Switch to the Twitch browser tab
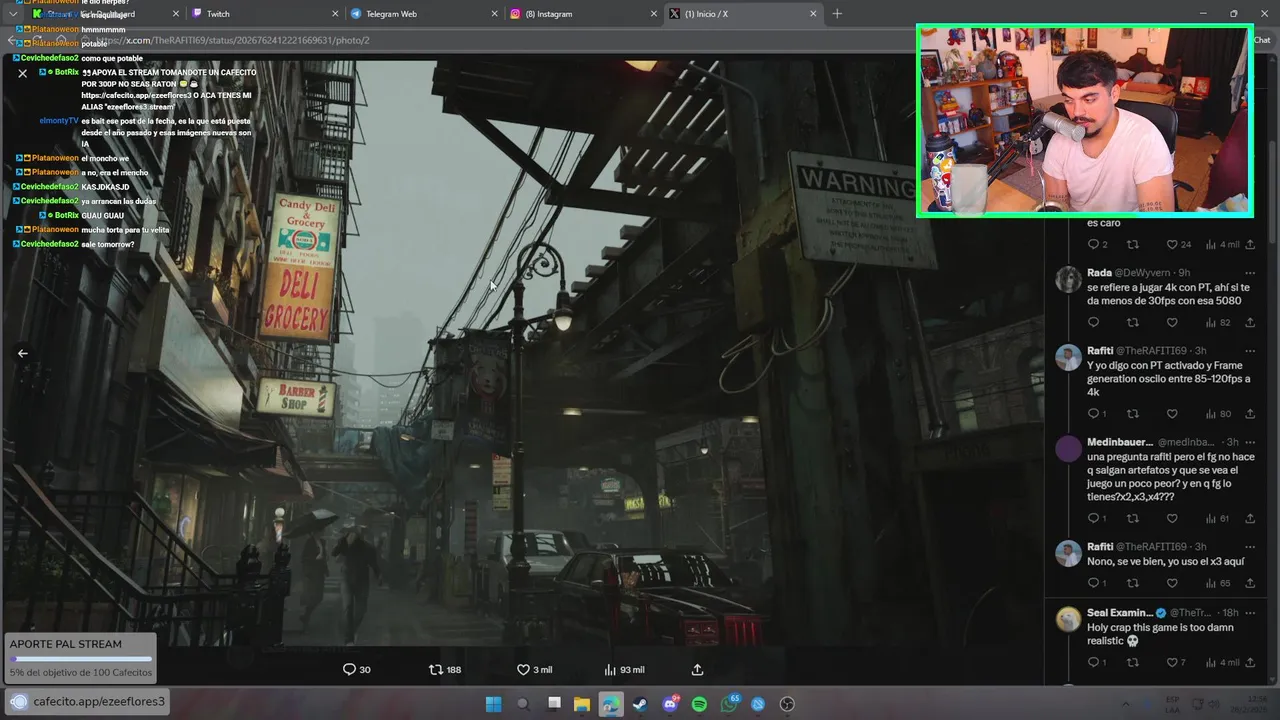Screen dimensions: 1280x720 [265, 13]
